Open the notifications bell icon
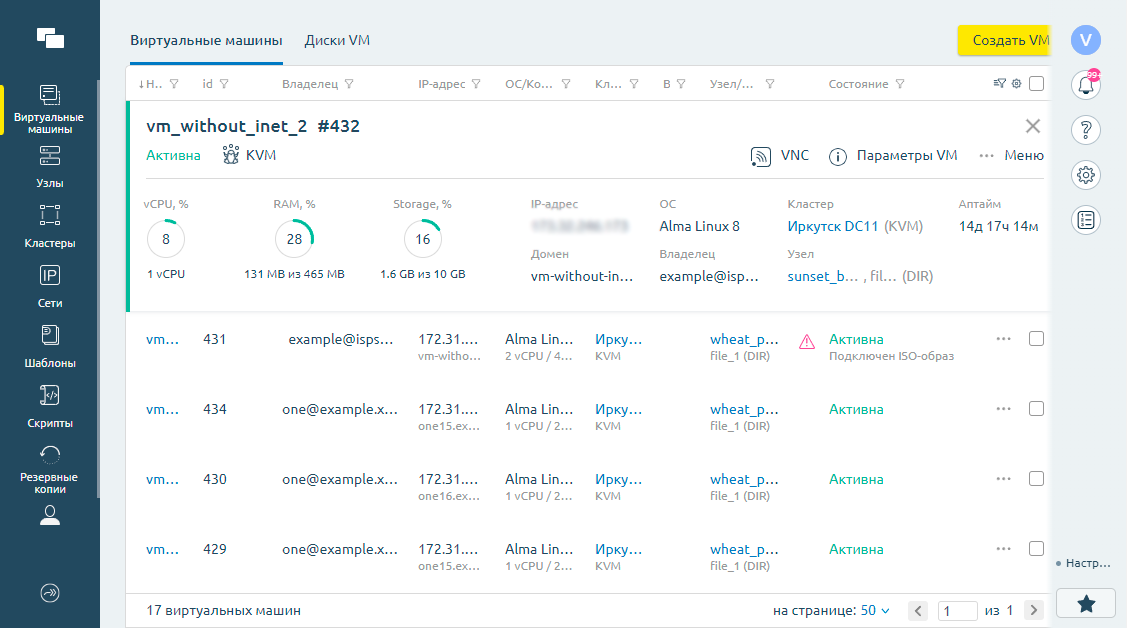 [1085, 85]
